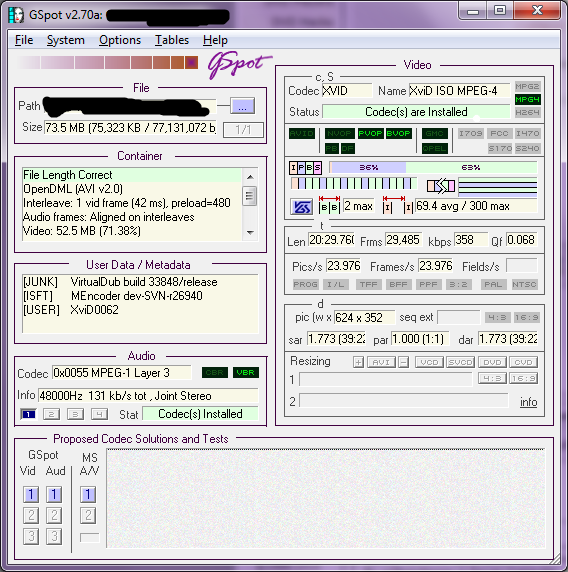Click the AVID codec flag indicator
The width and height of the screenshot is (568, 572).
pos(302,134)
